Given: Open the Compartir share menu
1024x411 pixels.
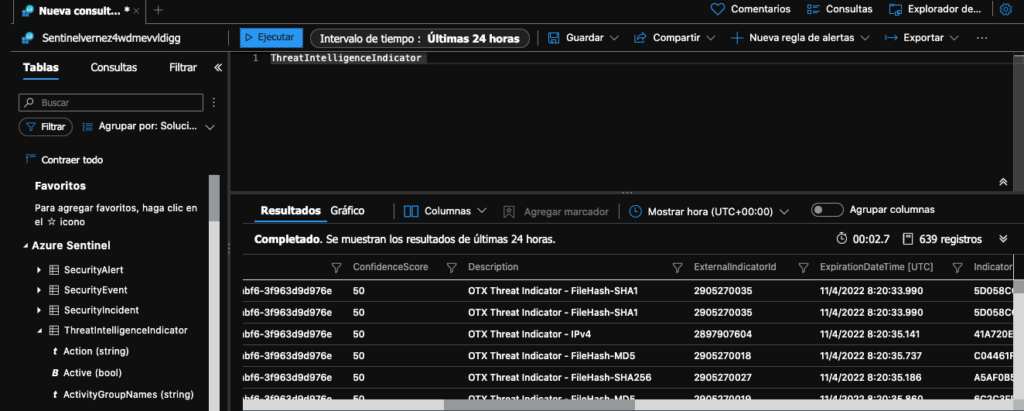Looking at the screenshot, I should pyautogui.click(x=674, y=38).
